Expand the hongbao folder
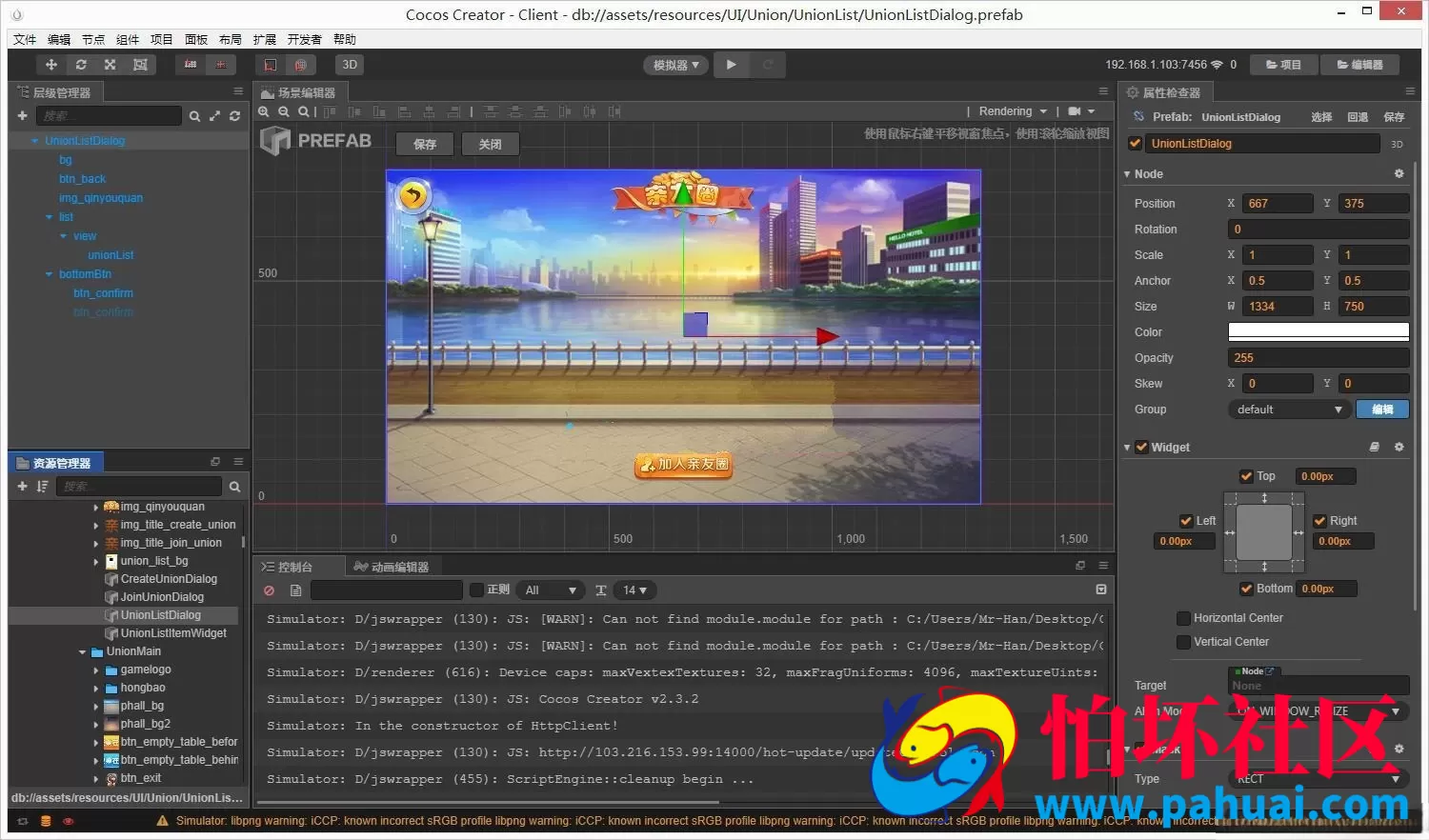Viewport: 1429px width, 840px height. [x=96, y=689]
